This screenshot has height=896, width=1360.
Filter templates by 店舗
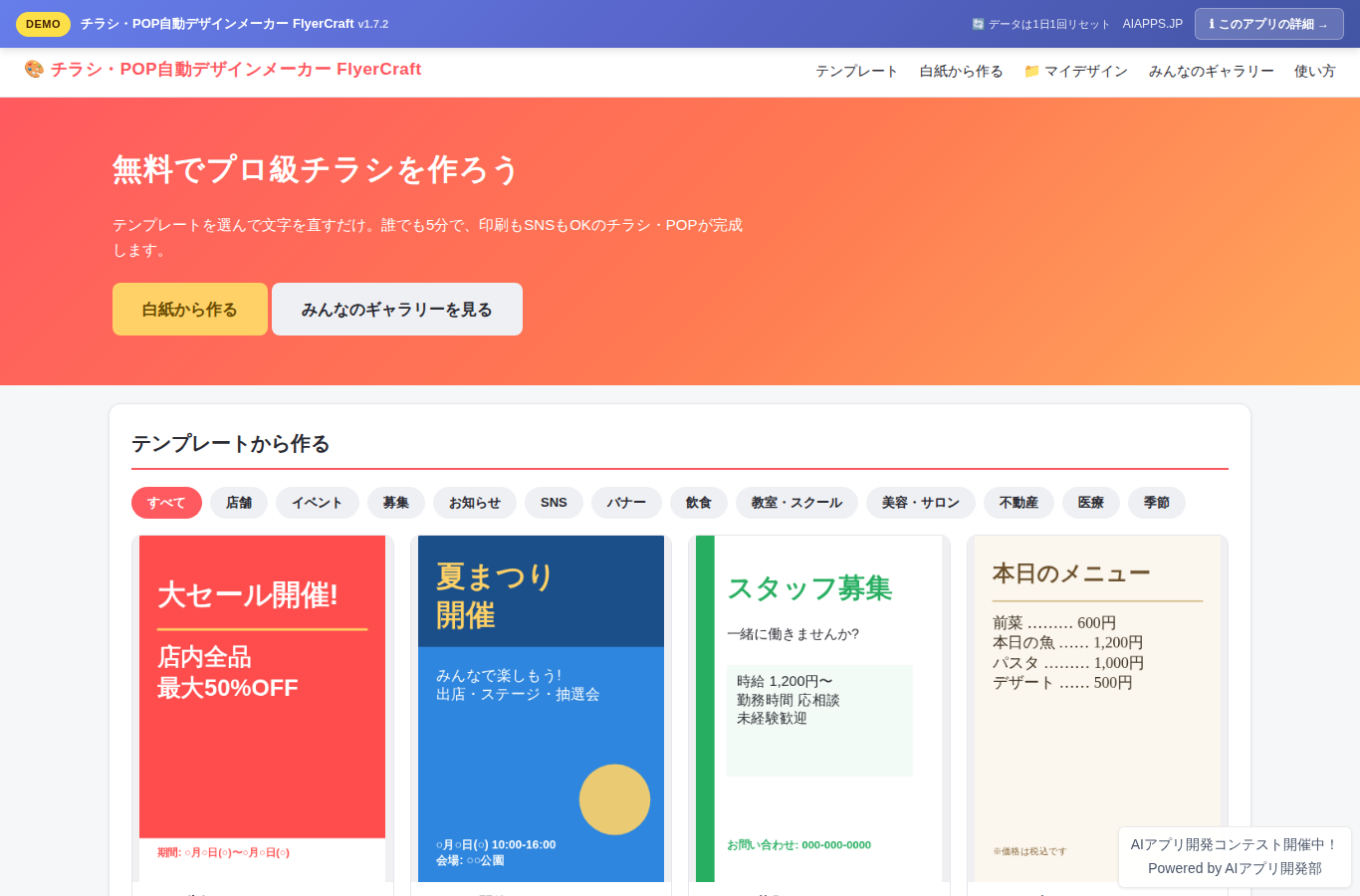[x=239, y=503]
